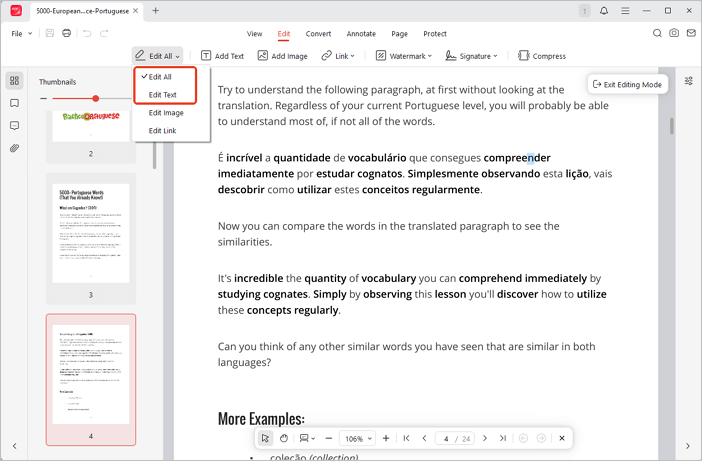This screenshot has width=702, height=461.
Task: Click the notification bell icon
Action: click(604, 11)
